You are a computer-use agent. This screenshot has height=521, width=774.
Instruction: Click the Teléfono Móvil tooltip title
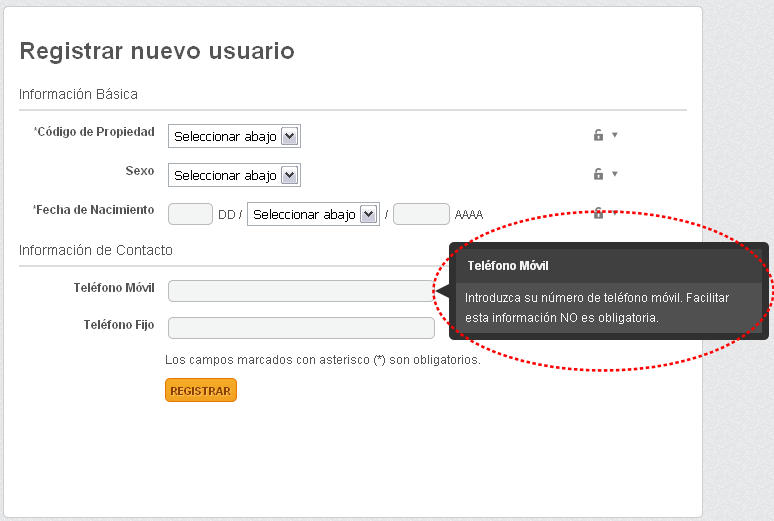(508, 266)
